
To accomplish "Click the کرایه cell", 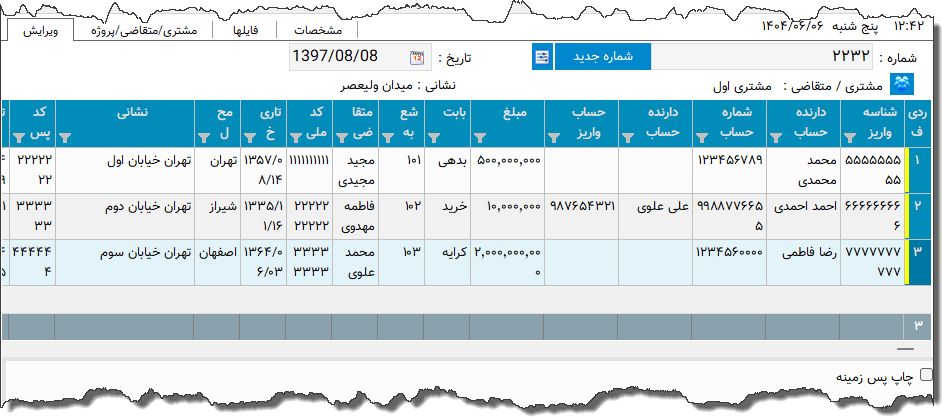I will tap(447, 262).
